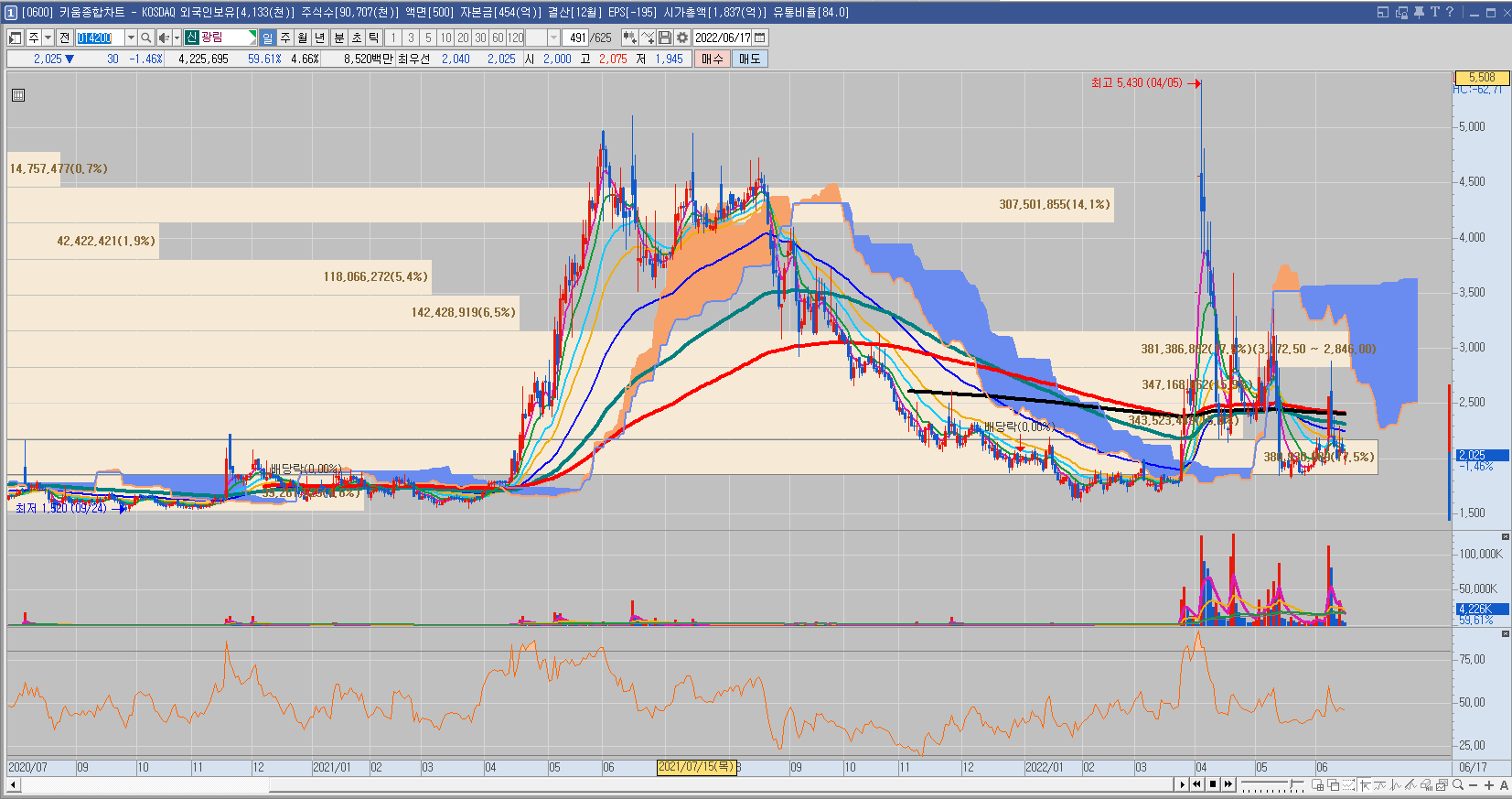Screen dimensions: 1512x799
Task: Click the speaker sound icon in toolbar
Action: point(163,38)
